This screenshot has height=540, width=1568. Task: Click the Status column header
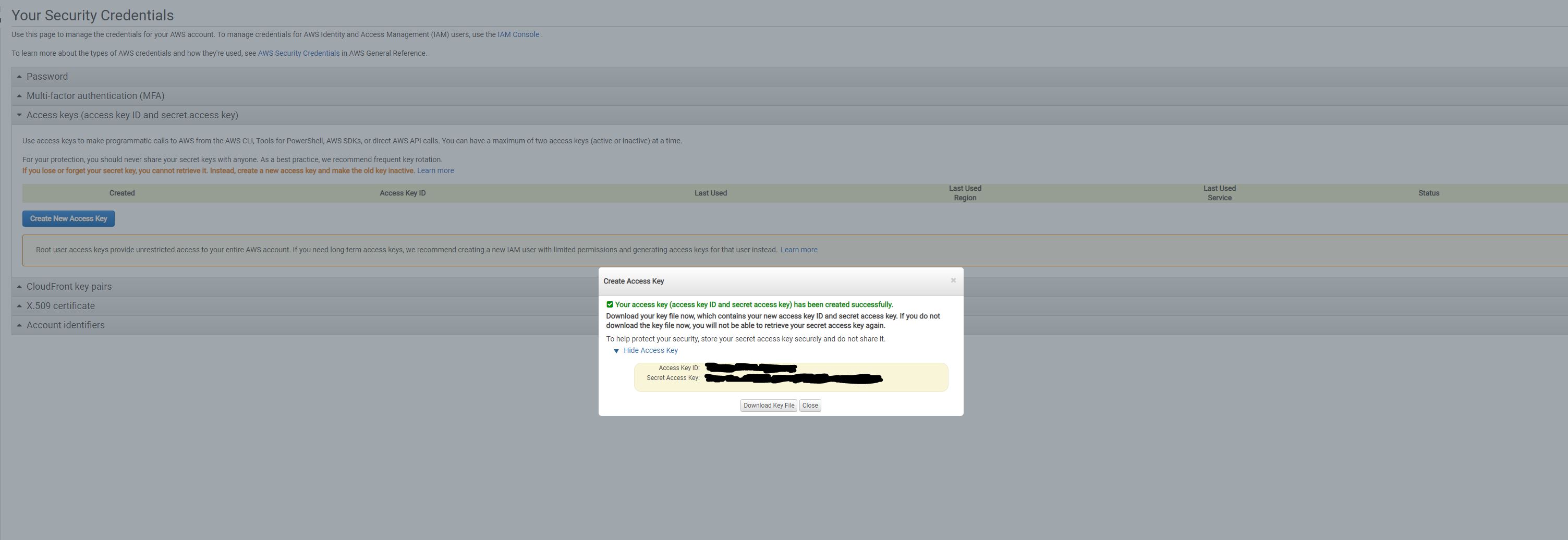(1429, 193)
